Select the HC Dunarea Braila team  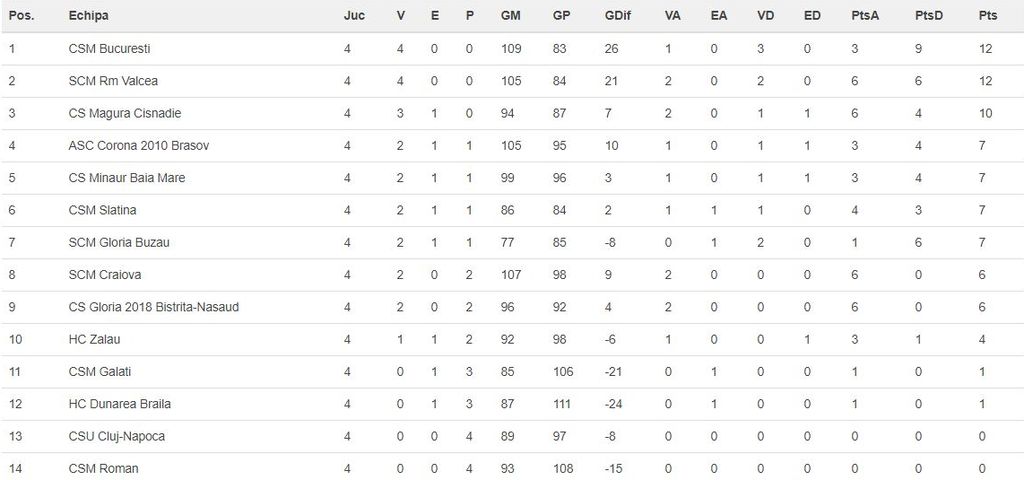tap(120, 404)
